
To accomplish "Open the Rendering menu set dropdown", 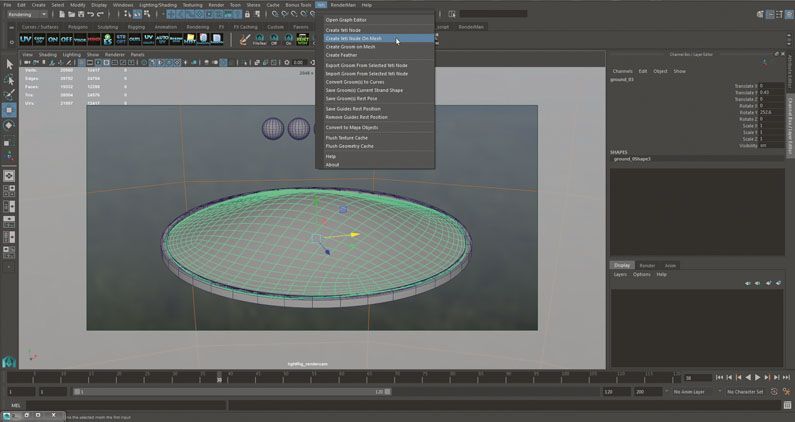I will (26, 15).
